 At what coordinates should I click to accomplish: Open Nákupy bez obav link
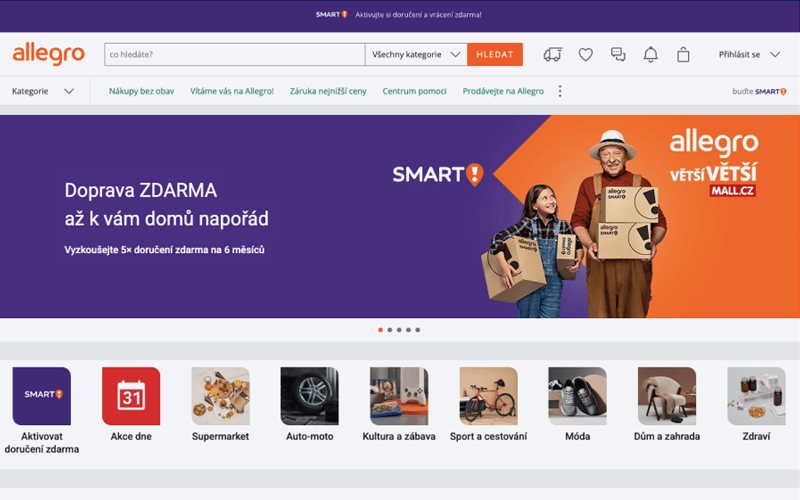141,91
